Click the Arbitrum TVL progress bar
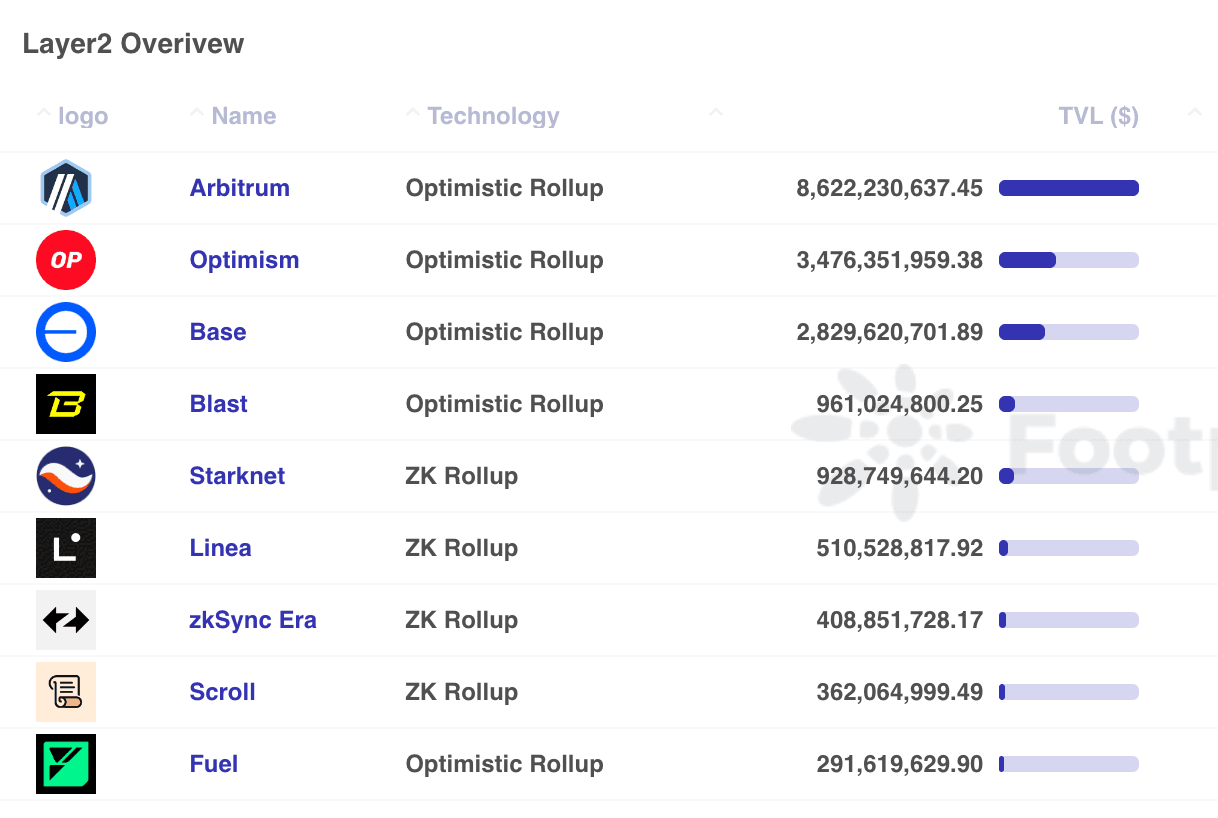Viewport: 1218px width, 818px height. [x=1069, y=188]
